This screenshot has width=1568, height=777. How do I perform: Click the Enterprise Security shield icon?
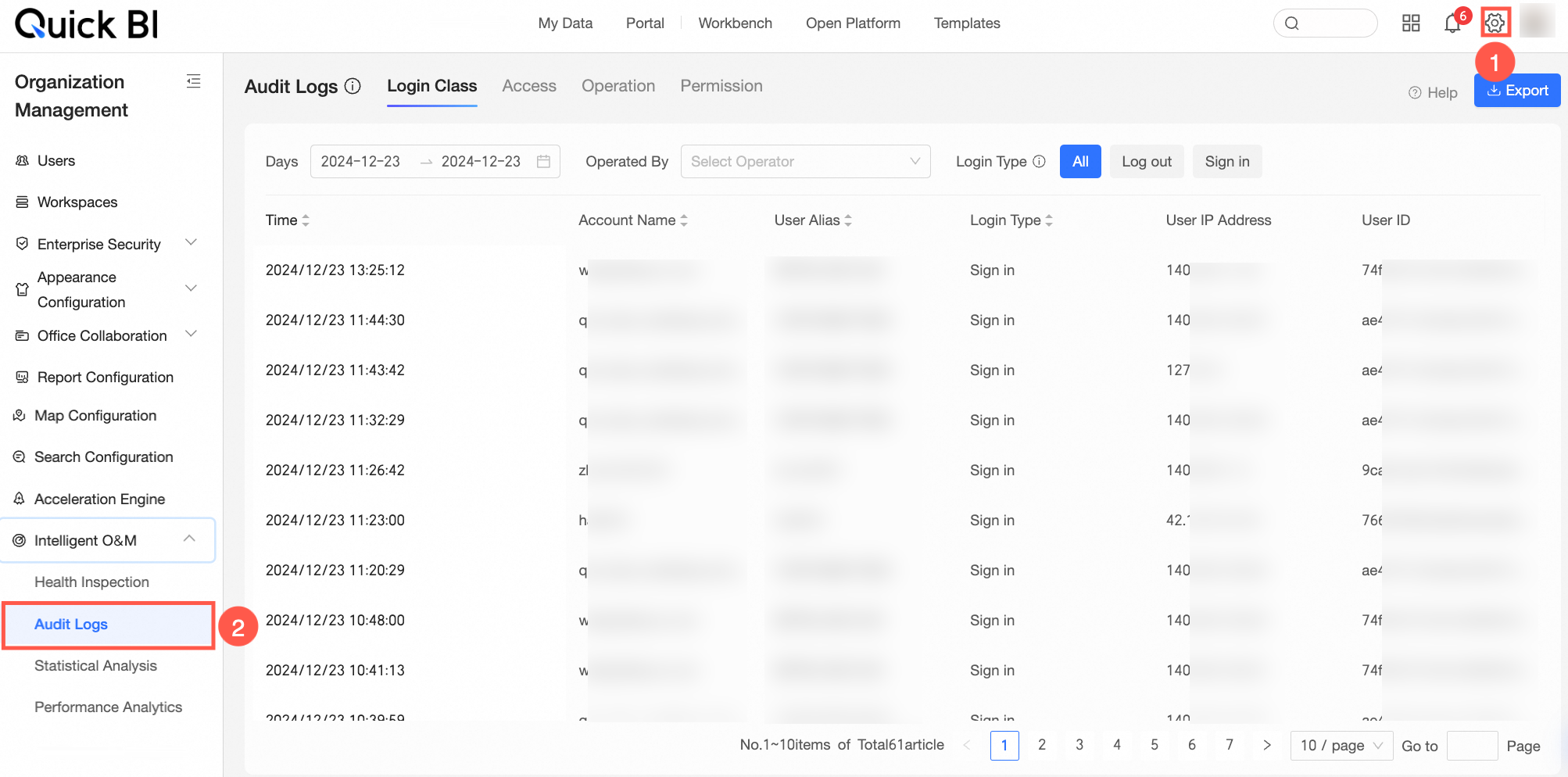click(x=22, y=244)
